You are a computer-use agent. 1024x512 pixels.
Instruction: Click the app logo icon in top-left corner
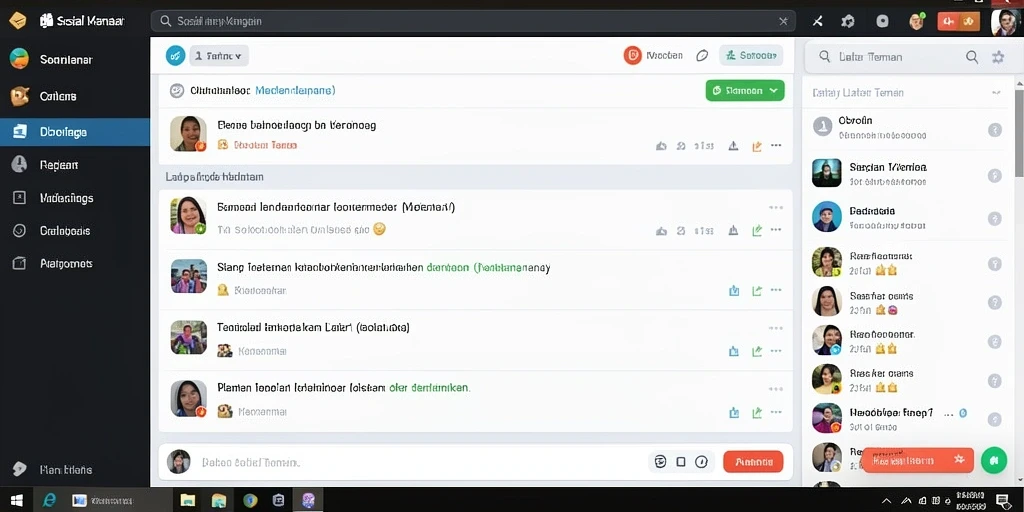(x=17, y=21)
